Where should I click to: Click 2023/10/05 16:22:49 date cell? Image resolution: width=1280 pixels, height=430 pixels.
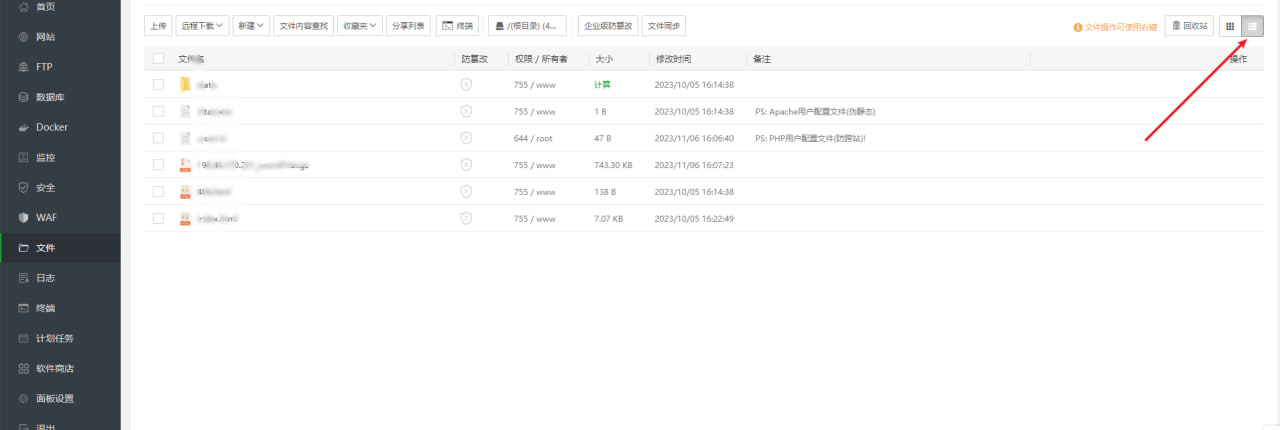click(x=694, y=218)
